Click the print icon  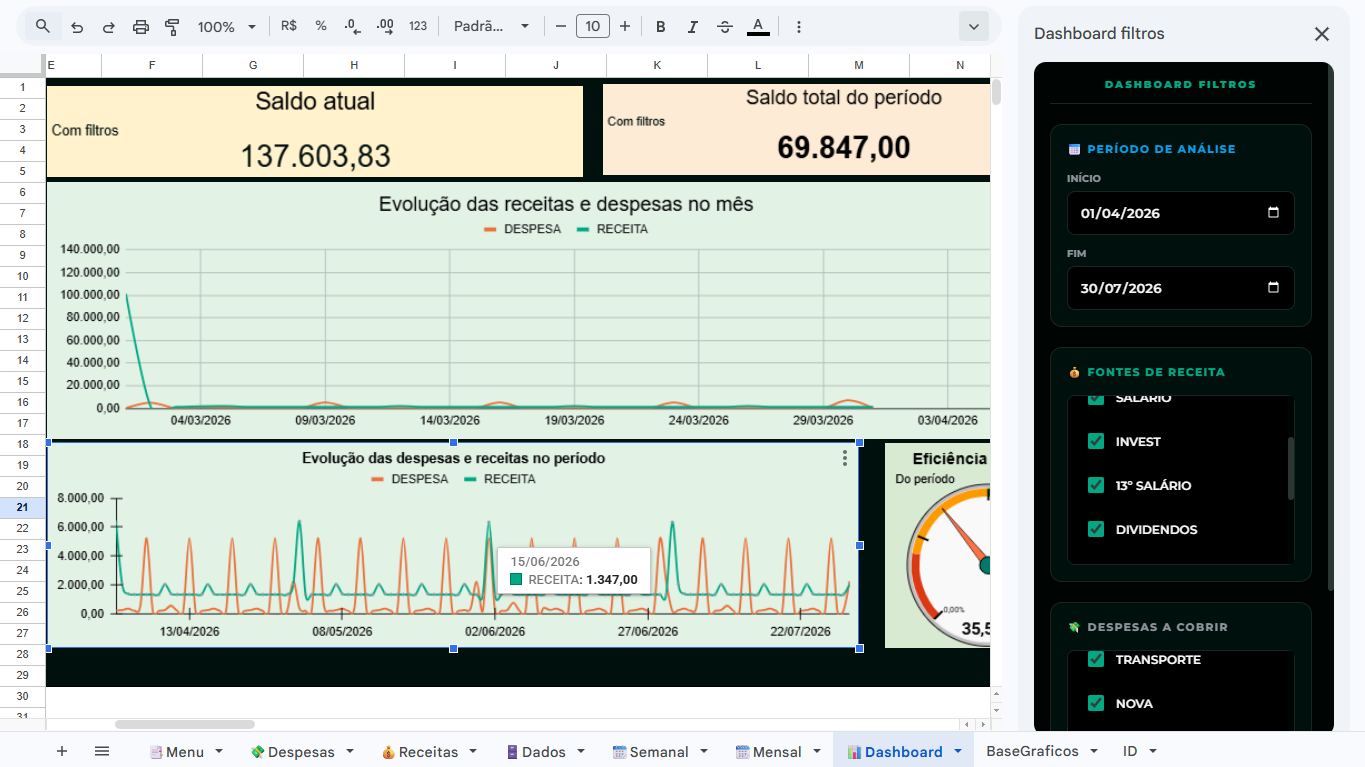click(141, 27)
